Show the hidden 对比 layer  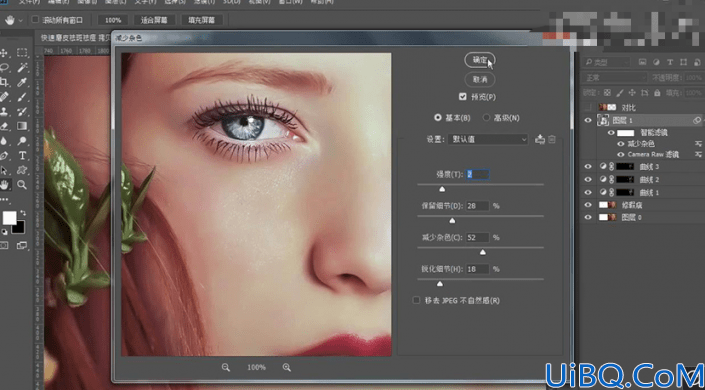click(588, 108)
